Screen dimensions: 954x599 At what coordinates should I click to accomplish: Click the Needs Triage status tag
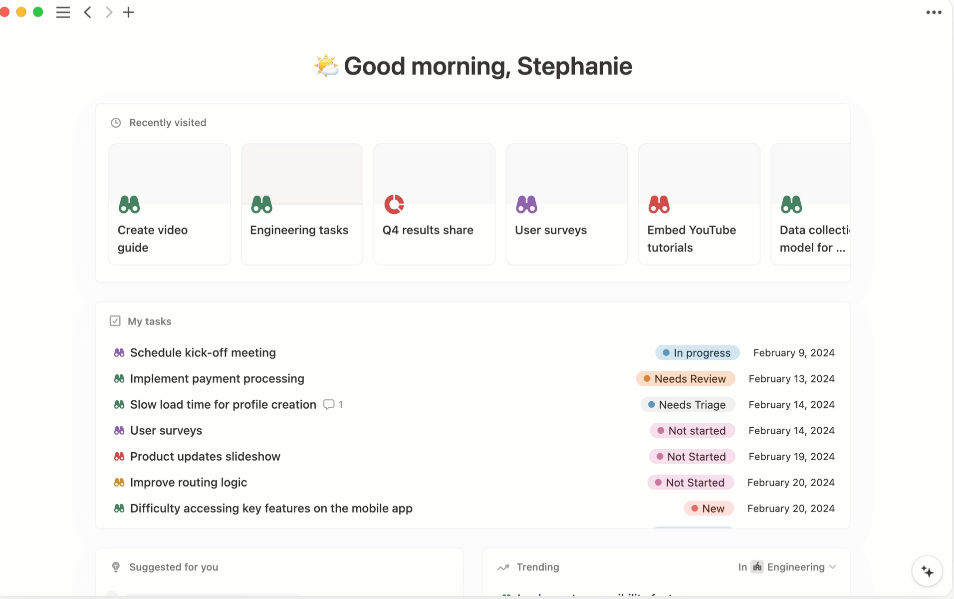[688, 404]
